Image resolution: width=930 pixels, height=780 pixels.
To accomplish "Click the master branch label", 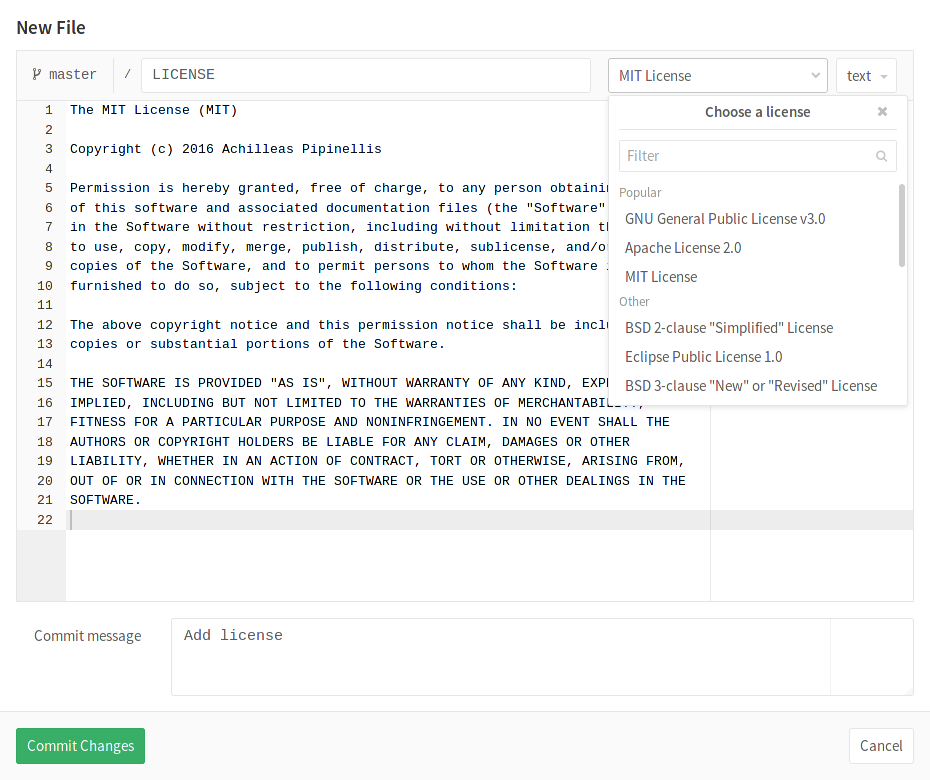I will (x=74, y=74).
